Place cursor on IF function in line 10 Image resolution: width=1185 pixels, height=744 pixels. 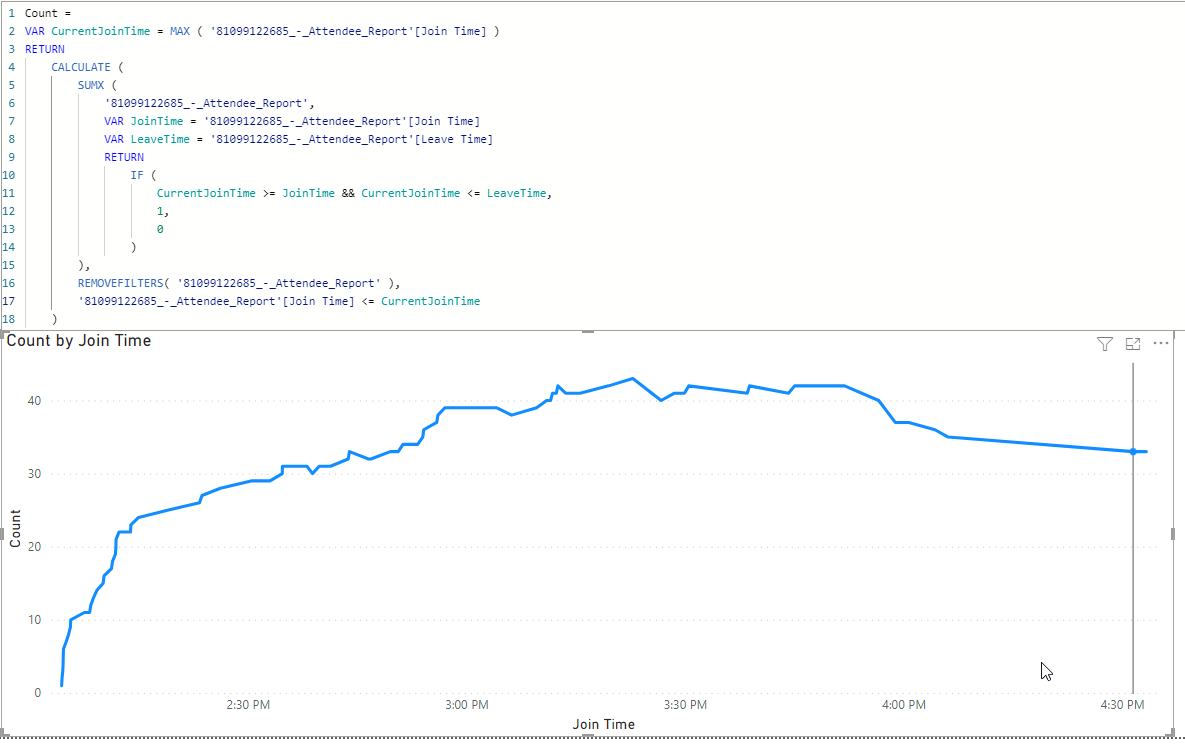(x=137, y=175)
